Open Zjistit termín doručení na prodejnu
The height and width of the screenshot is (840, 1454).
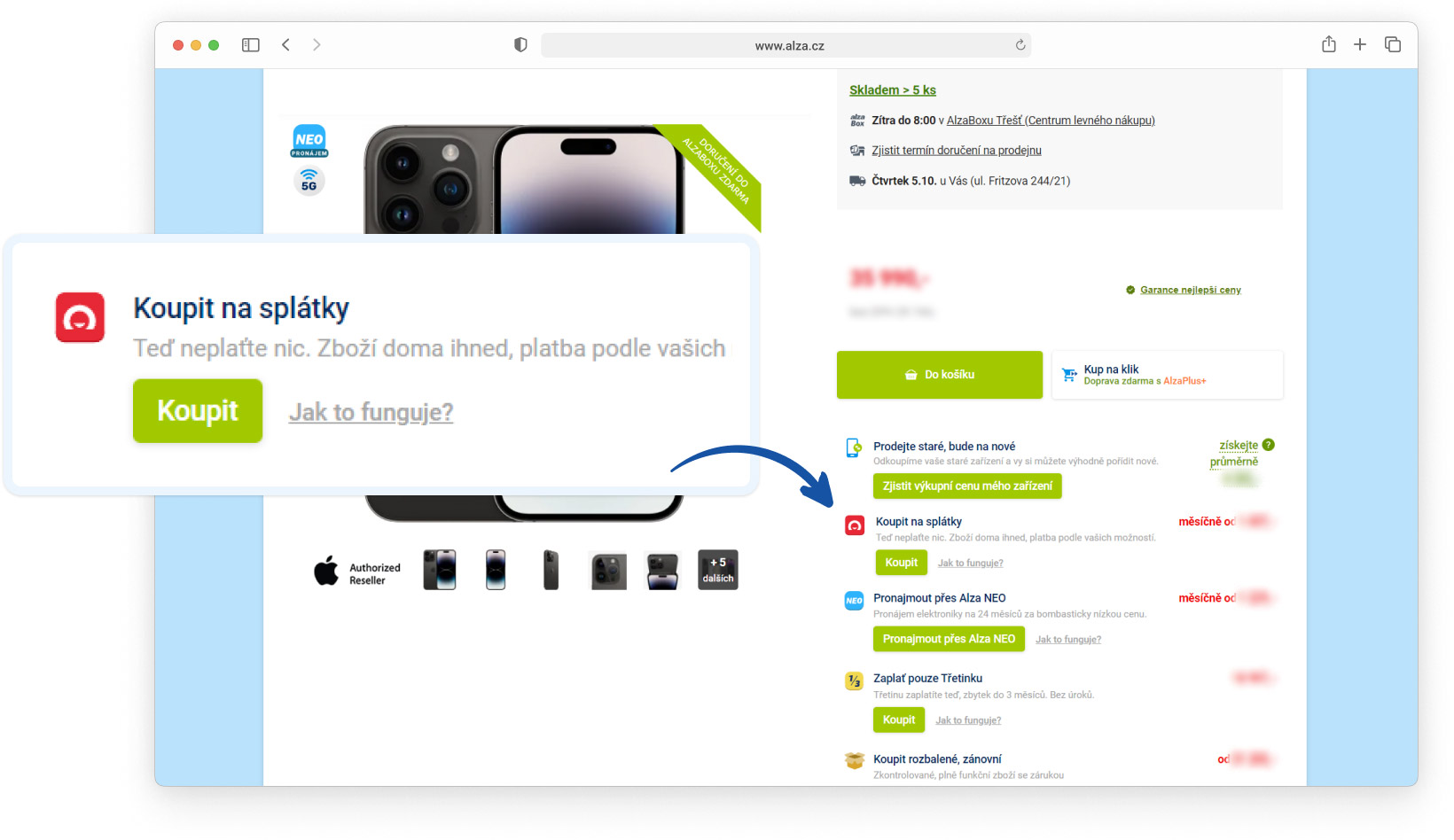pyautogui.click(x=957, y=151)
